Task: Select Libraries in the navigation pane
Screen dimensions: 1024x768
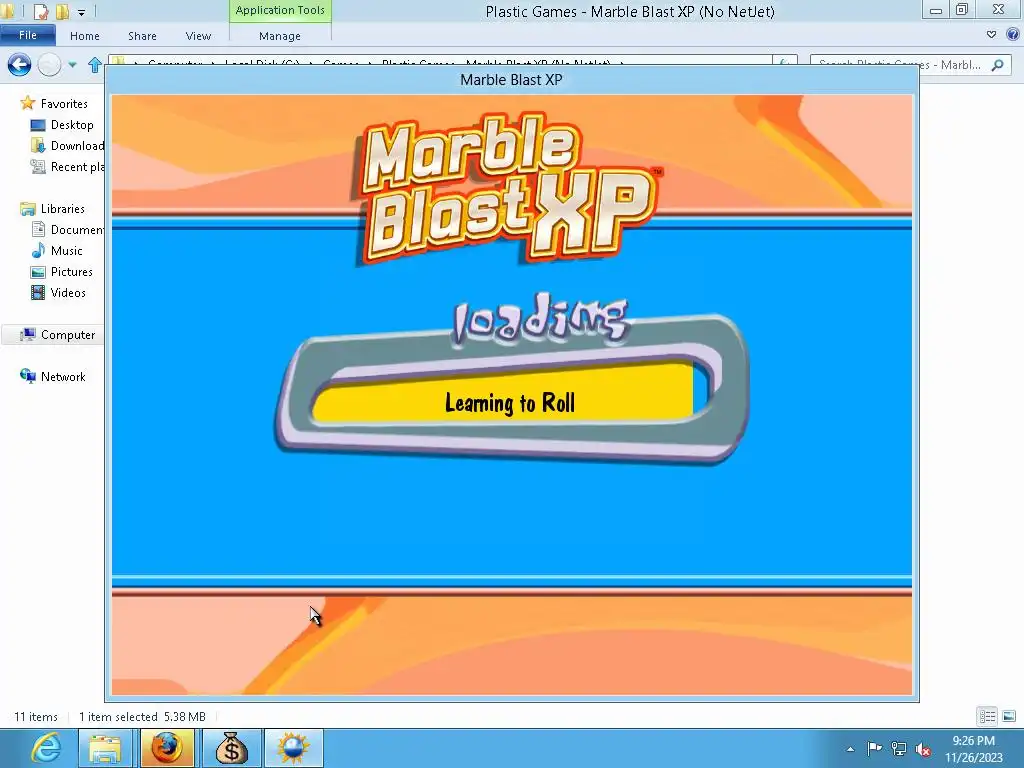Action: pyautogui.click(x=63, y=208)
